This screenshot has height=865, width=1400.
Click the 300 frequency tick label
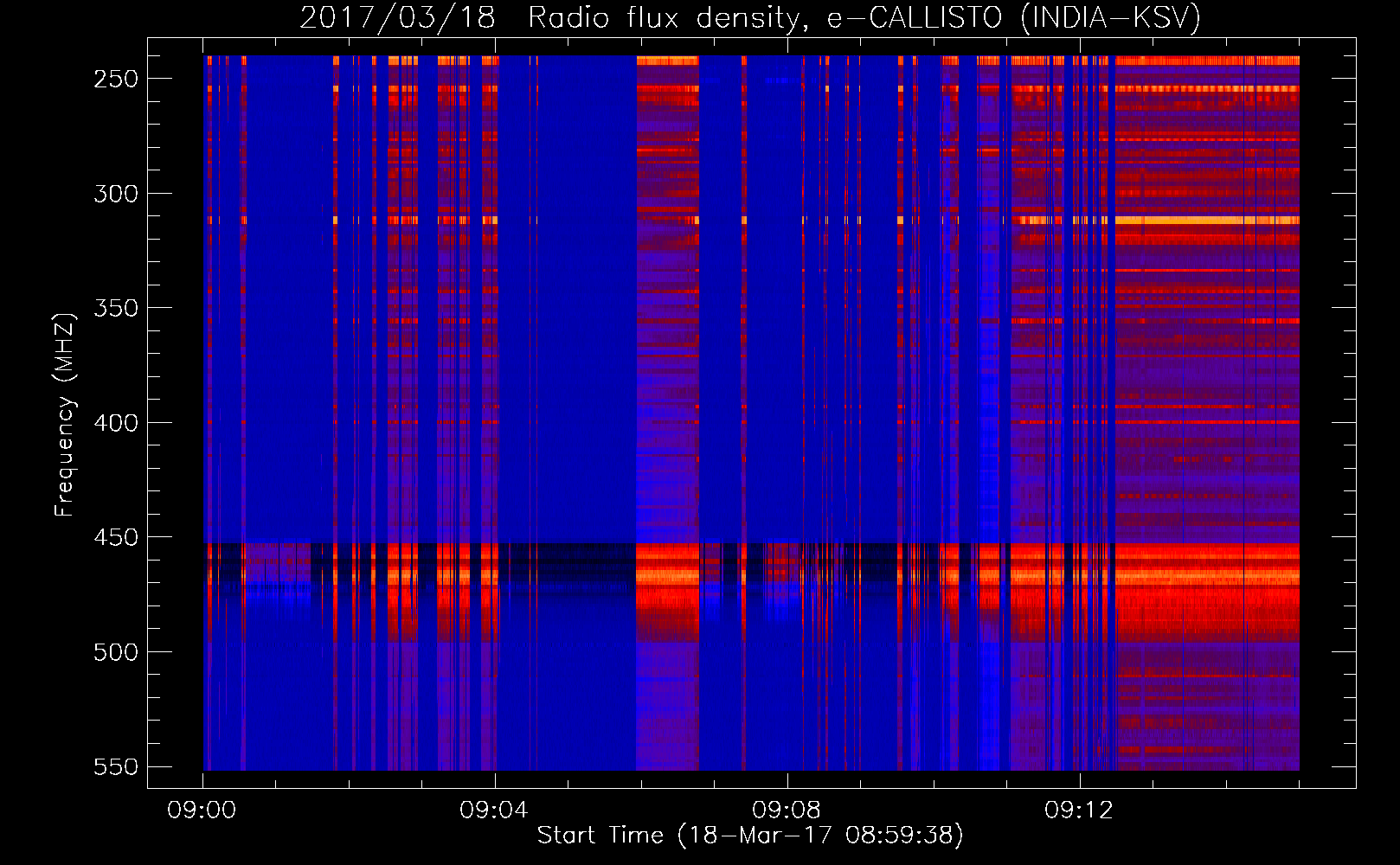click(x=116, y=194)
